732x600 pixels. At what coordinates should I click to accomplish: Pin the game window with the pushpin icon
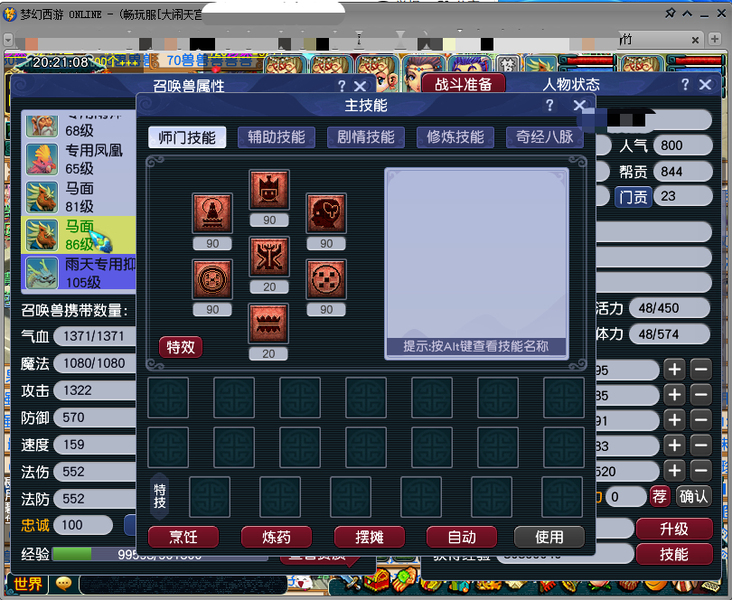(x=670, y=13)
